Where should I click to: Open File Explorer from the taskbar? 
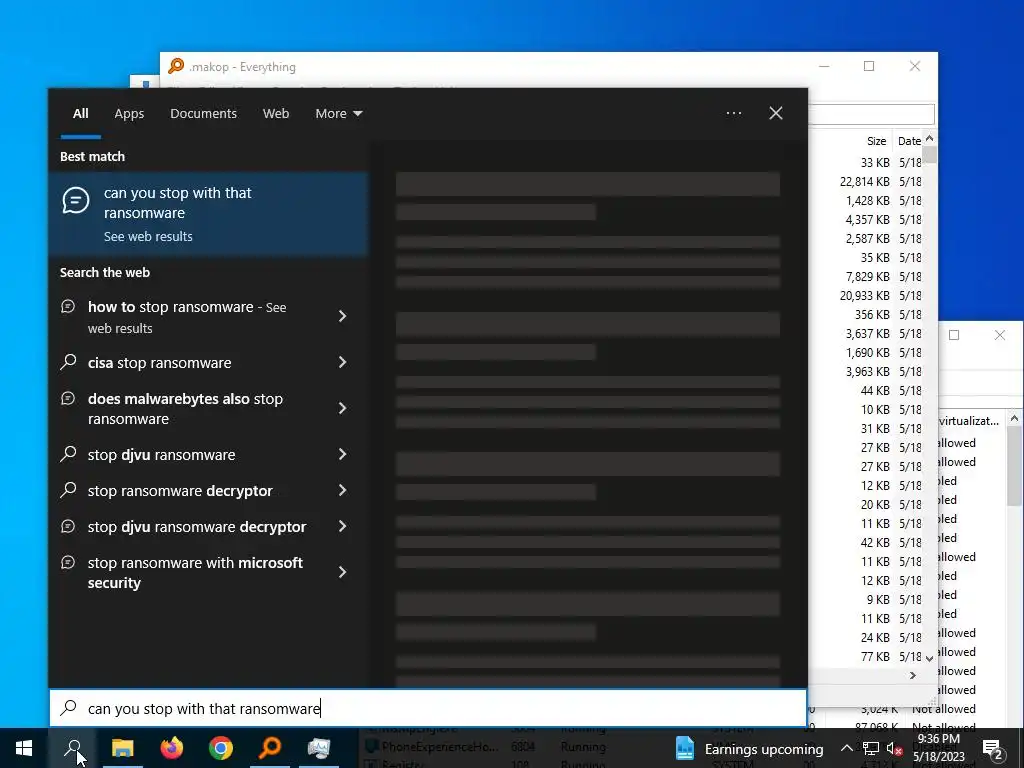tap(122, 748)
